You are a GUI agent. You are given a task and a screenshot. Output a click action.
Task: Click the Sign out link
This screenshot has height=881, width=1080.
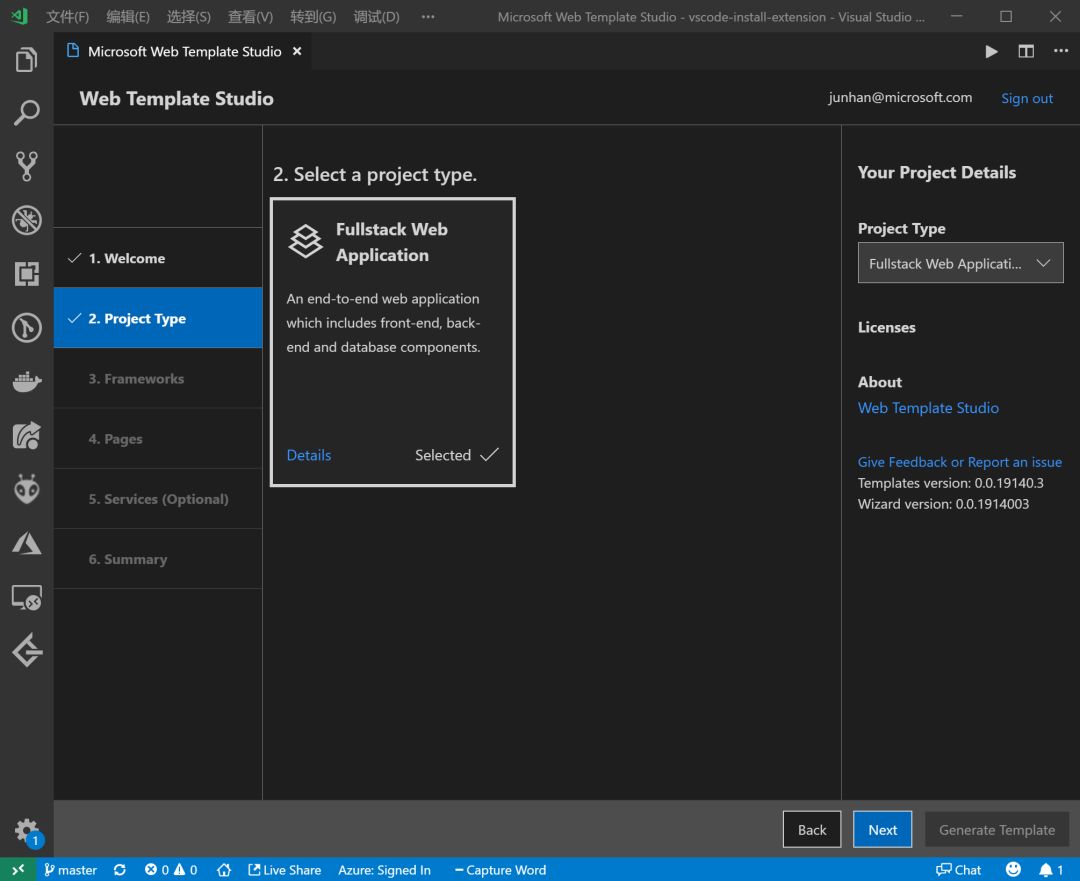pos(1026,99)
